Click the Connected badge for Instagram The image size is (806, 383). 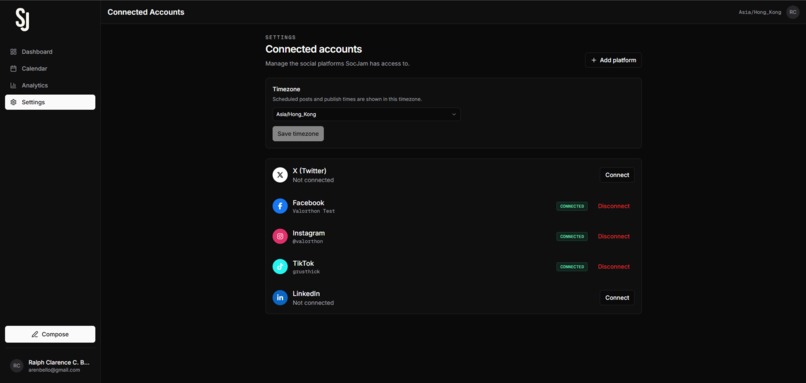572,236
